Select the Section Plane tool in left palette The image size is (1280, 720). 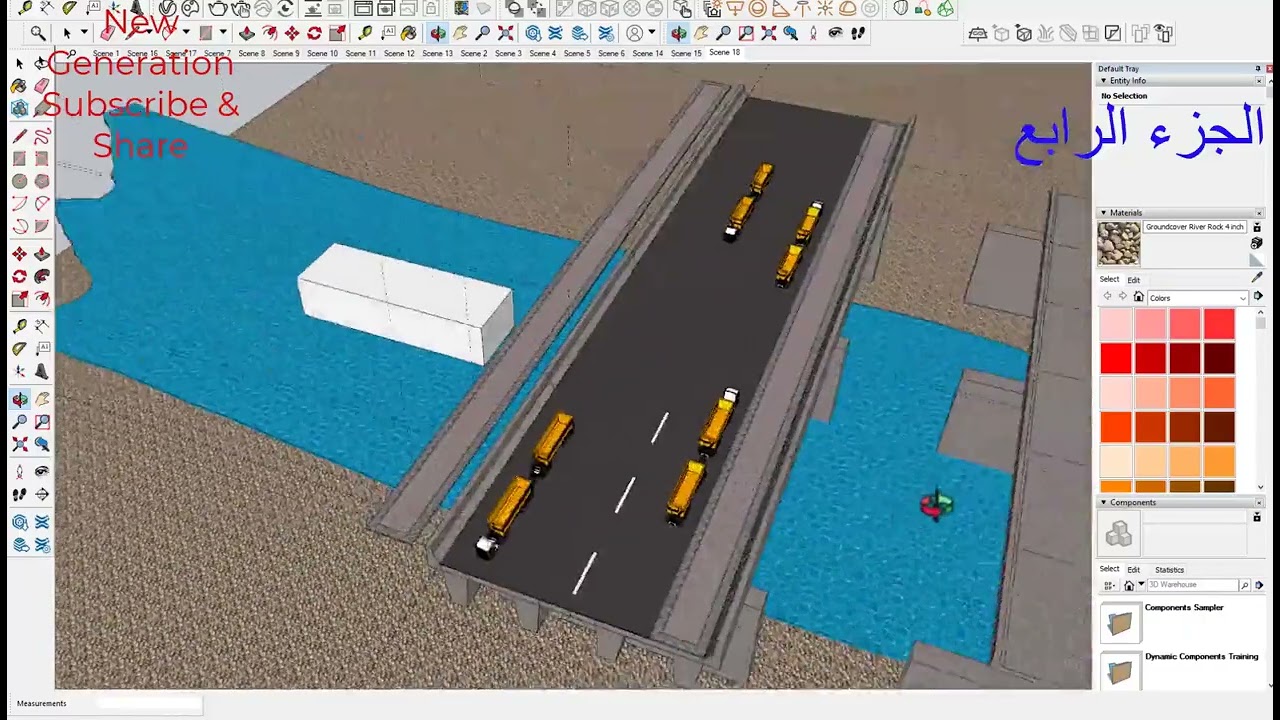click(42, 494)
